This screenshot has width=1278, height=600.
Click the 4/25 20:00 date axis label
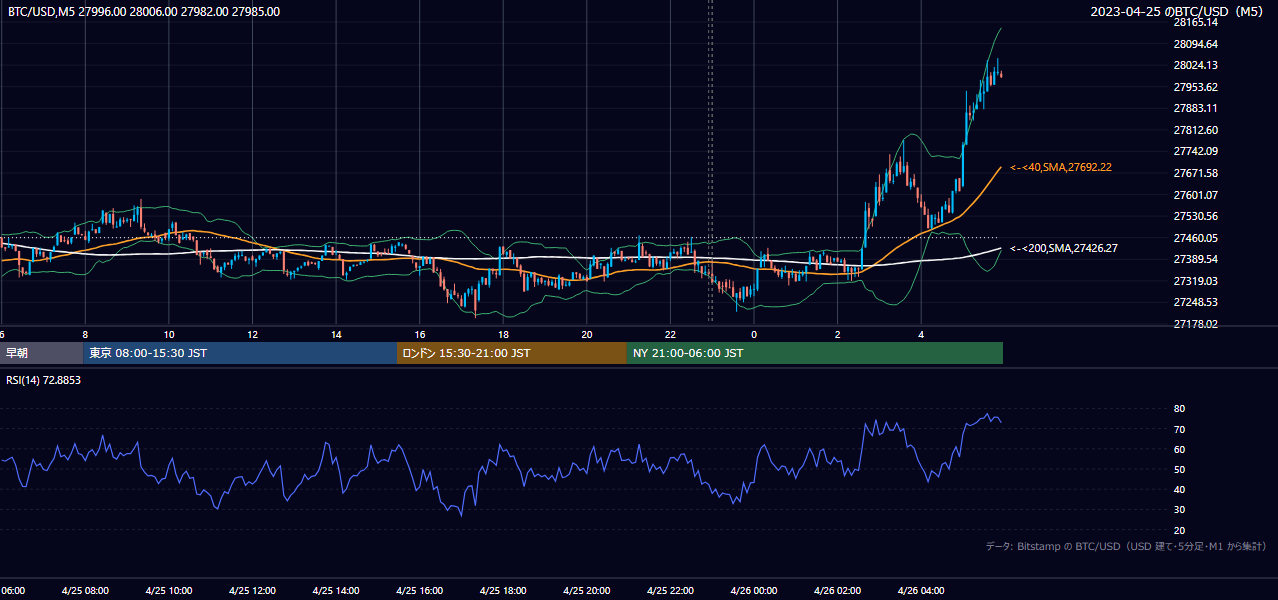(587, 591)
